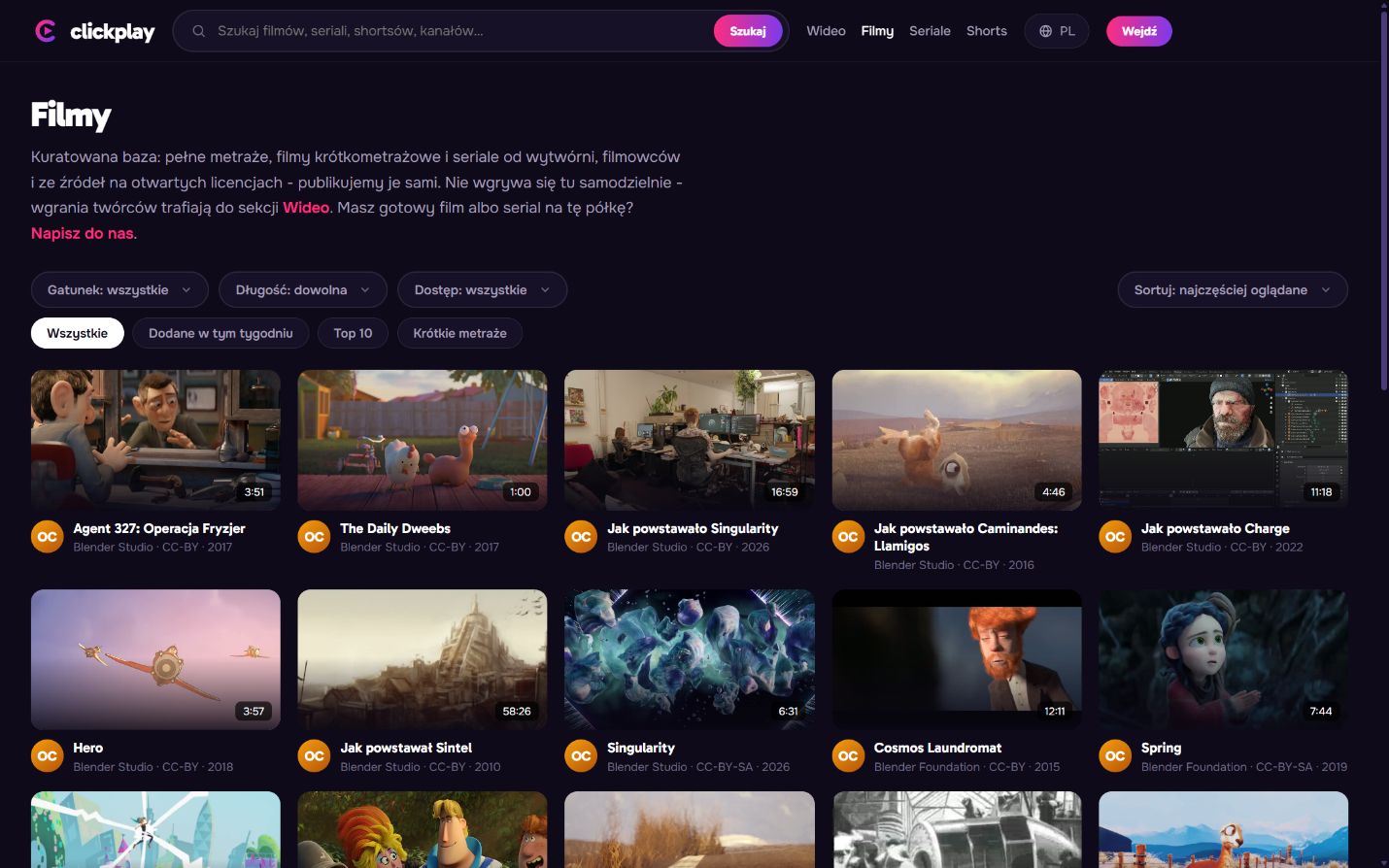This screenshot has height=868, width=1389.
Task: Open channel avatar beside The Daily Dweebs
Action: click(x=314, y=537)
